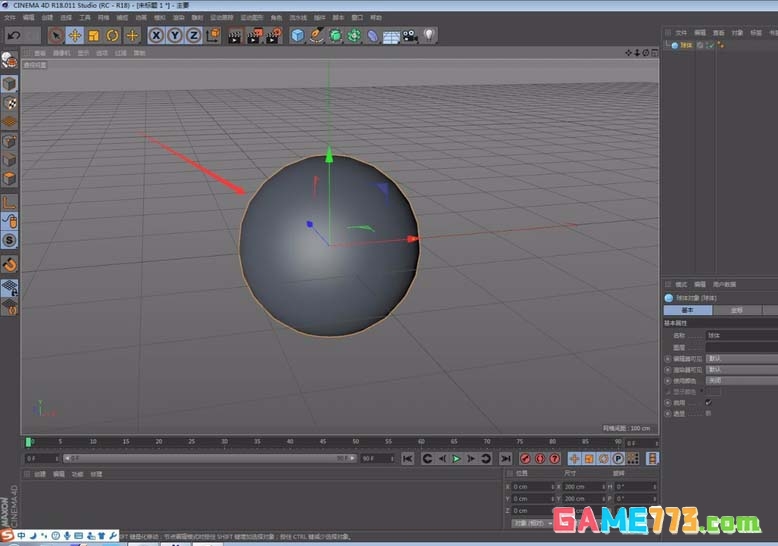Select the Scale tool in top toolbar
This screenshot has width=778, height=546.
point(94,35)
